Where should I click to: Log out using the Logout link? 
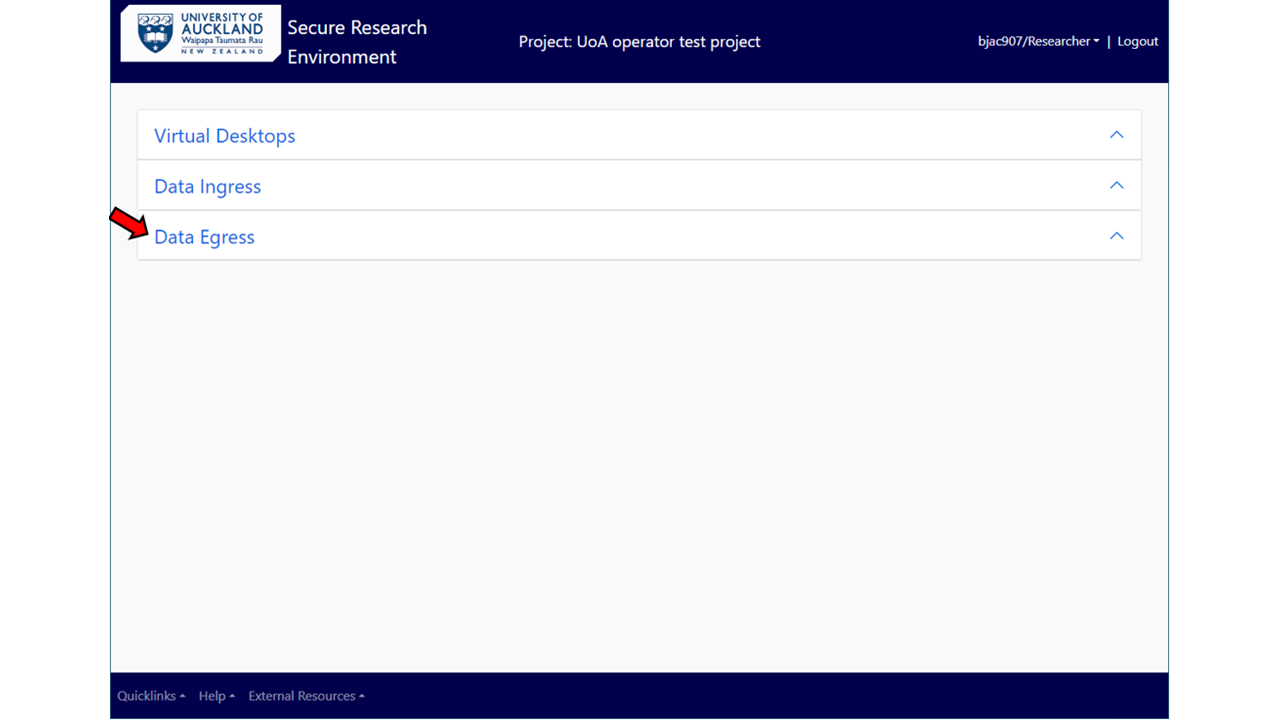(1138, 41)
